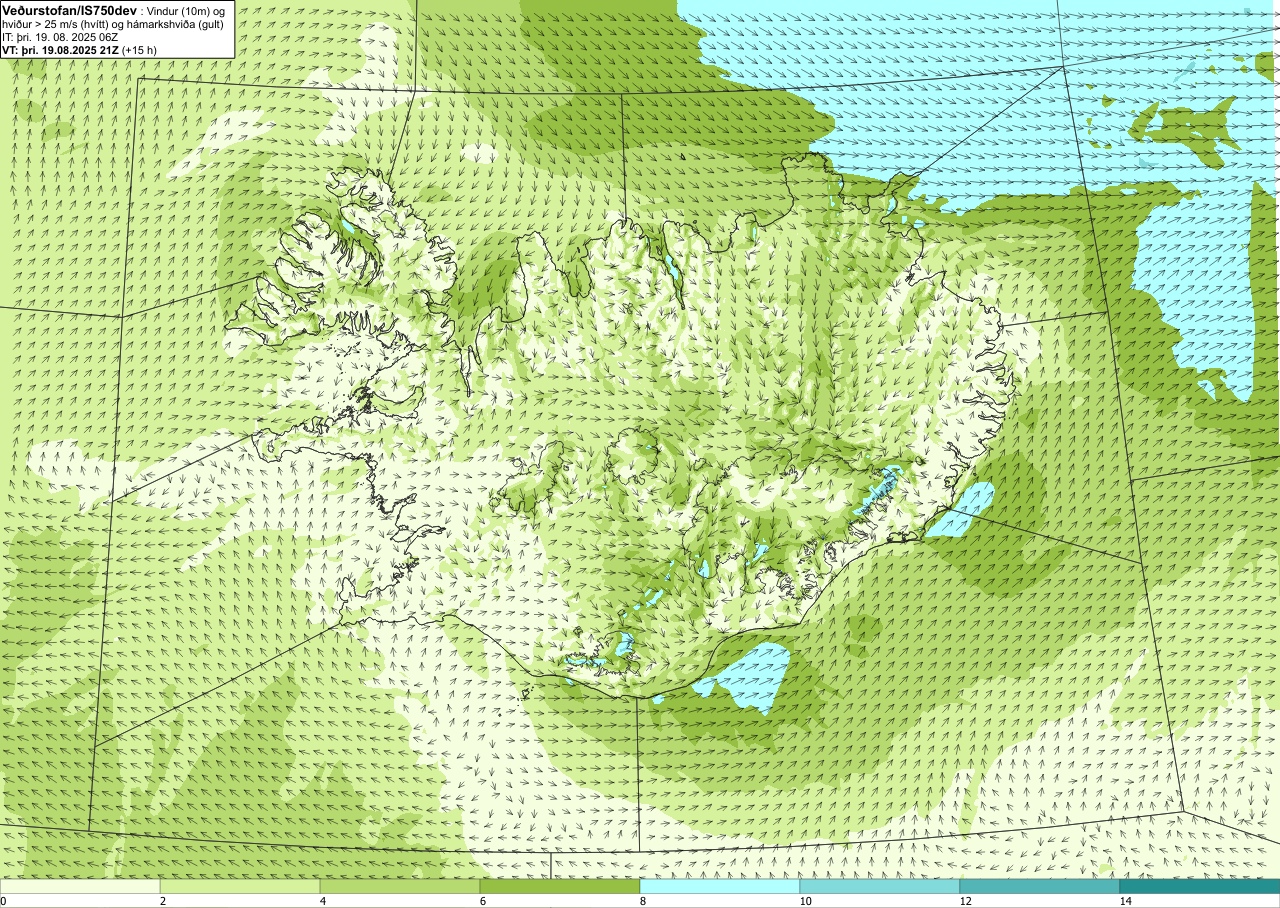Click the legend scale label "10"
This screenshot has height=908, width=1280.
[x=805, y=901]
